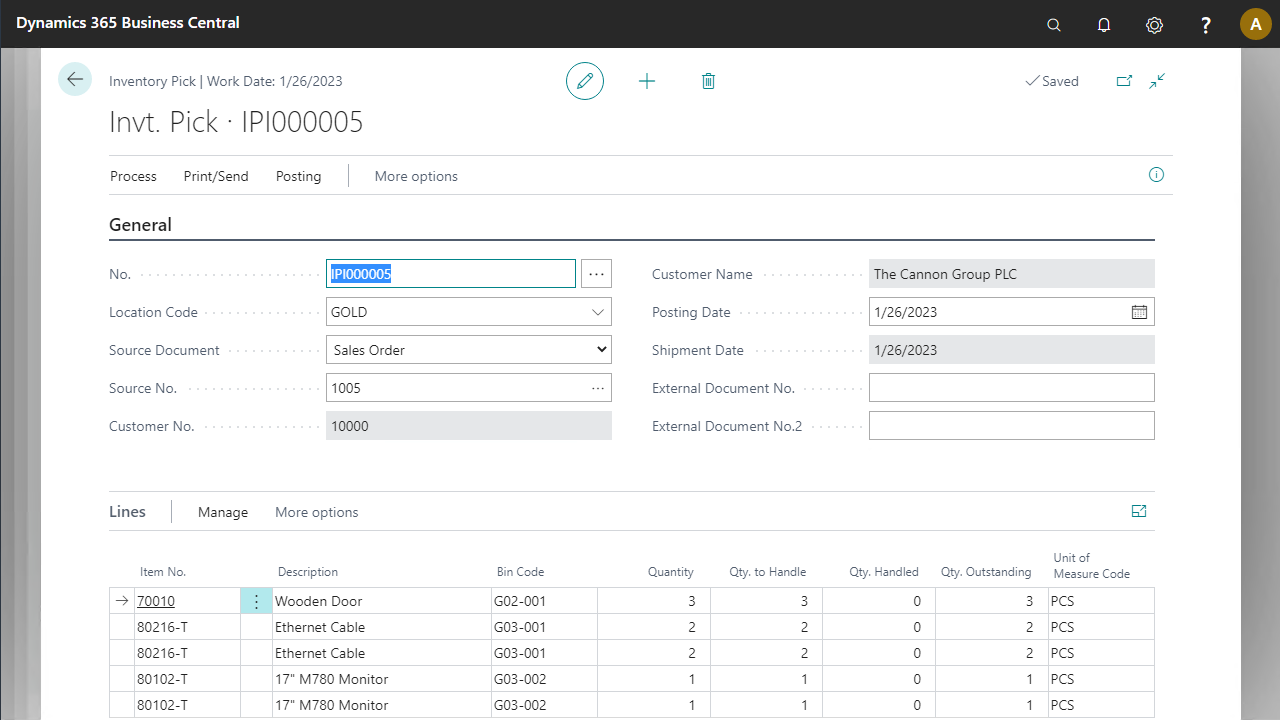Click bin code G02-001 cell
Viewport: 1280px width, 720px height.
[544, 601]
